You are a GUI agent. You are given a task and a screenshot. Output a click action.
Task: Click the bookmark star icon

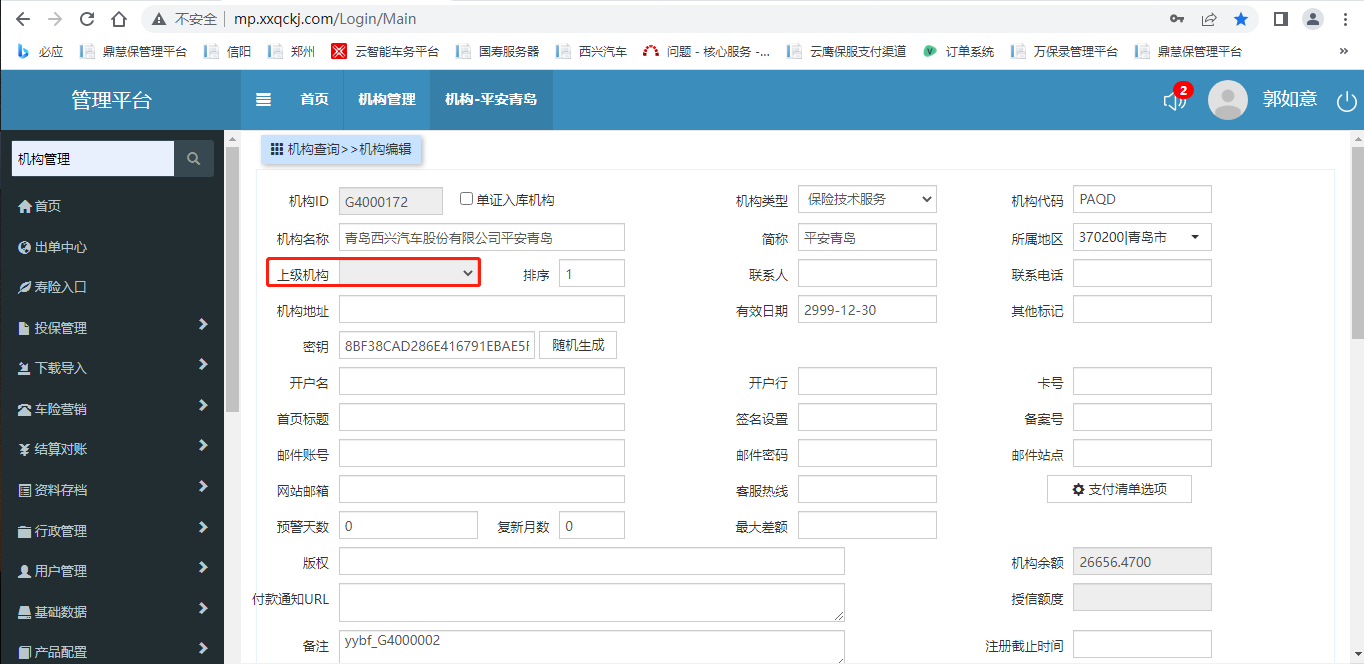1241,19
